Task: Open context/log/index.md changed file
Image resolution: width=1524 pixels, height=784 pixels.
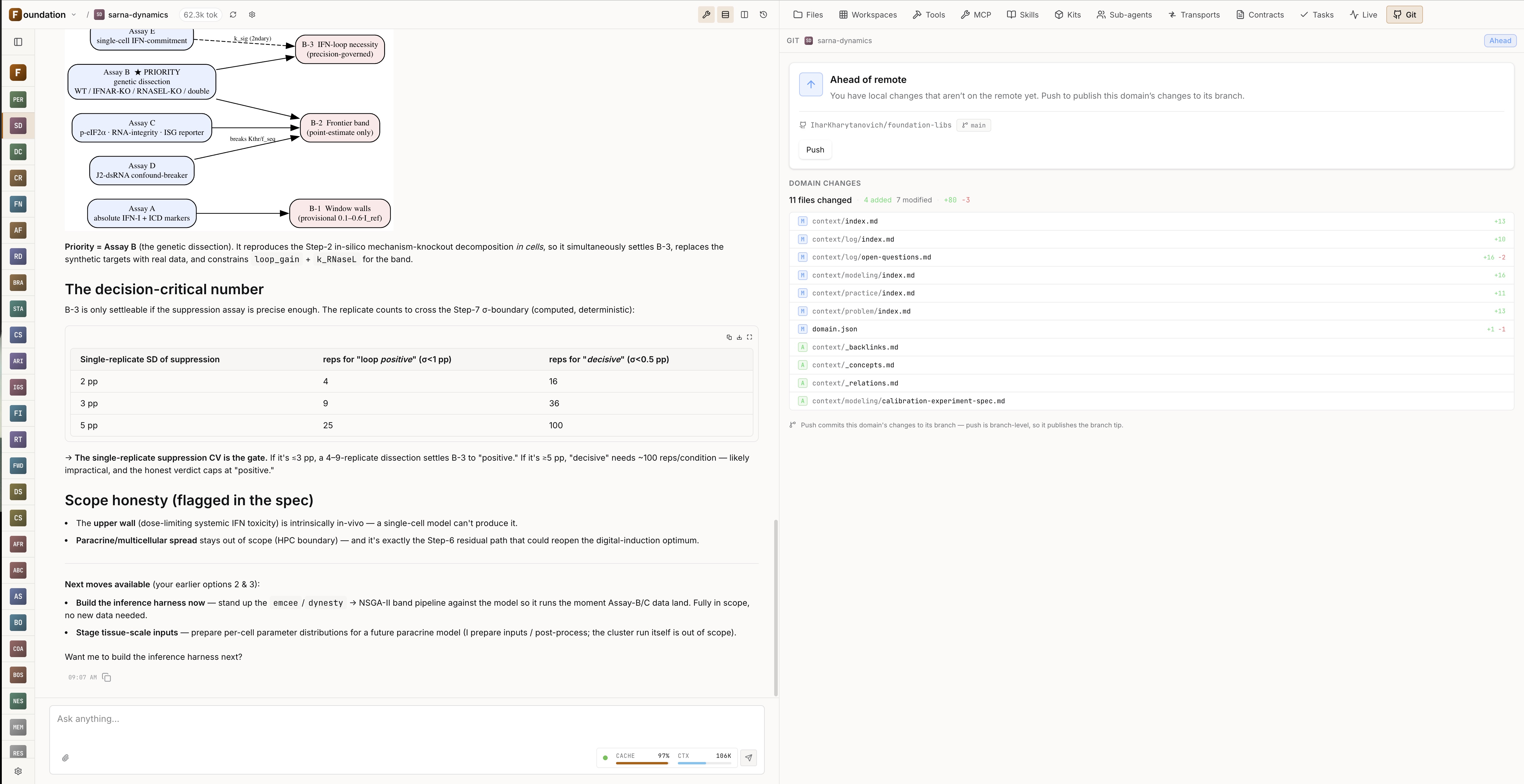Action: [x=1151, y=240]
